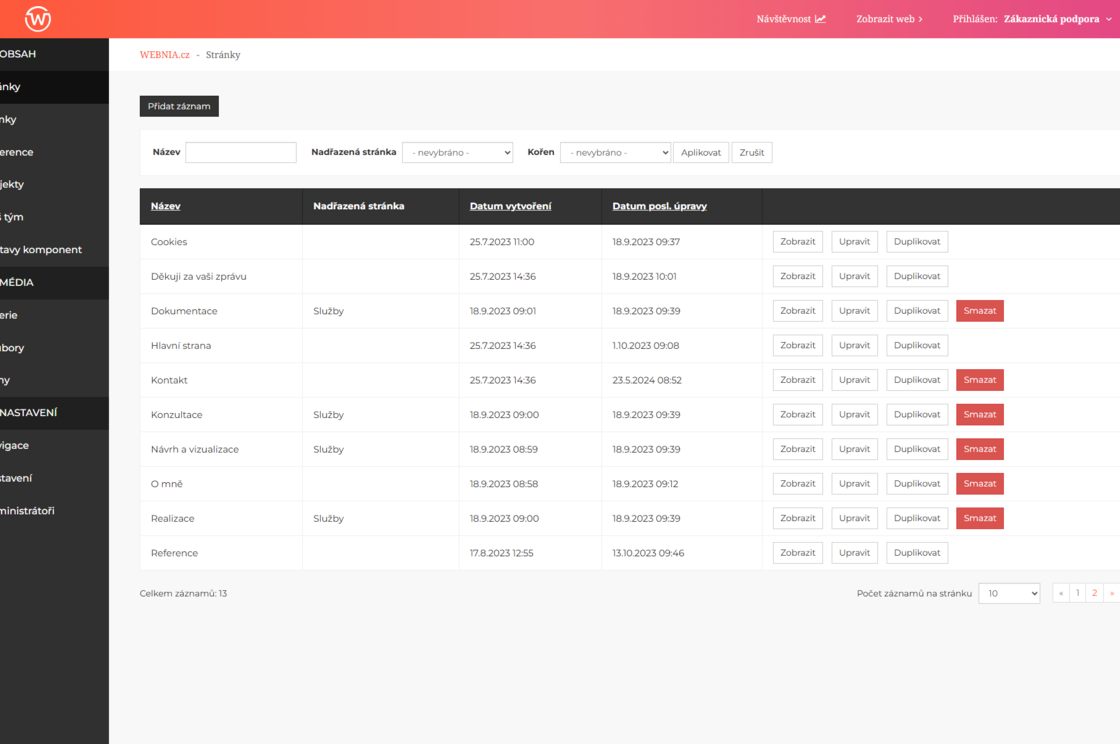Duplicate the Cookies page
The width and height of the screenshot is (1120, 744).
click(x=916, y=241)
